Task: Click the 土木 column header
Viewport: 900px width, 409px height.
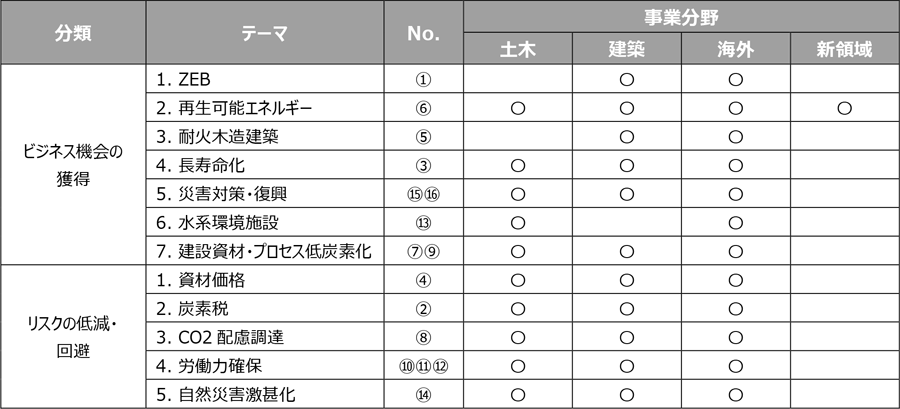Action: [x=518, y=49]
